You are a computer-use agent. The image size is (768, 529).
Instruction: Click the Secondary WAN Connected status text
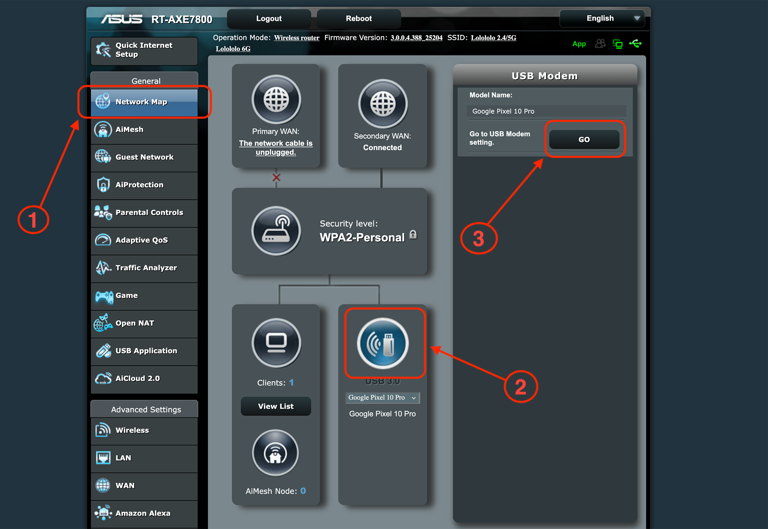[382, 147]
